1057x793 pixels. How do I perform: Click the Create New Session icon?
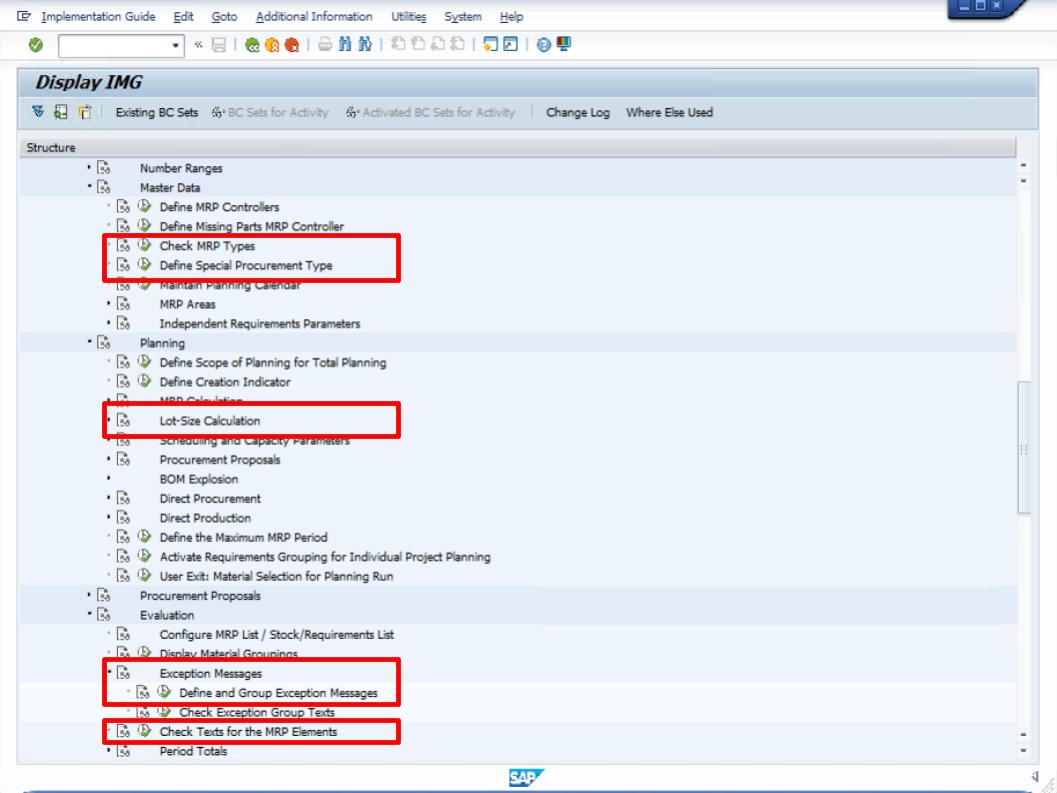tap(491, 45)
